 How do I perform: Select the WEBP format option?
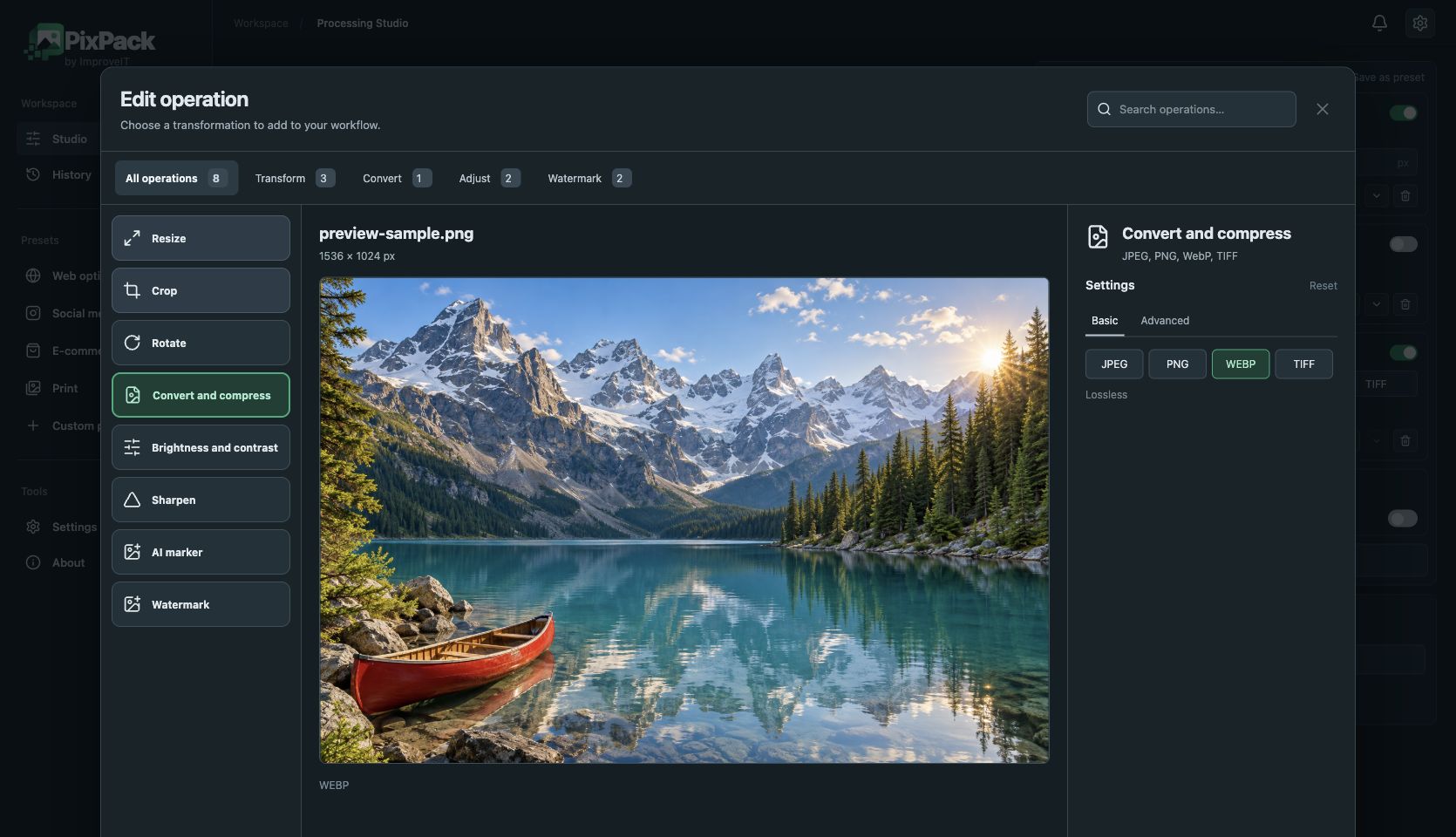[1241, 364]
